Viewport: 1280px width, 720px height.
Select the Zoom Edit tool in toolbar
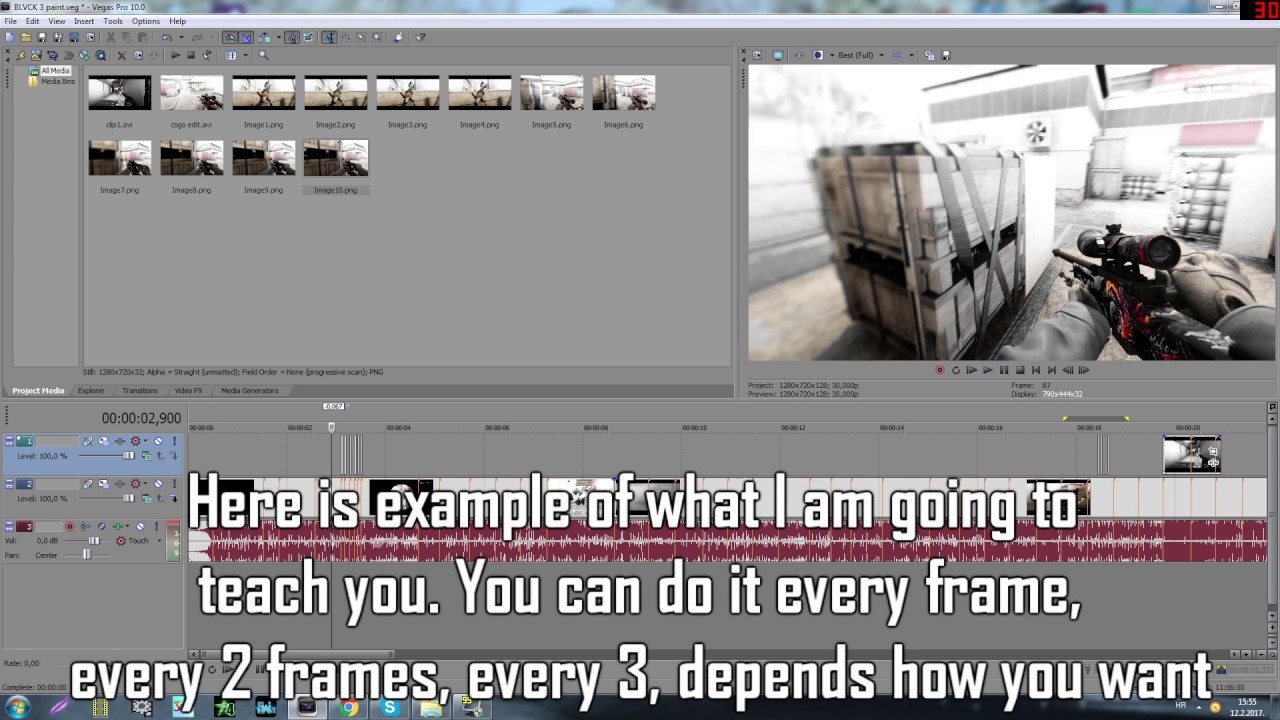tap(377, 37)
